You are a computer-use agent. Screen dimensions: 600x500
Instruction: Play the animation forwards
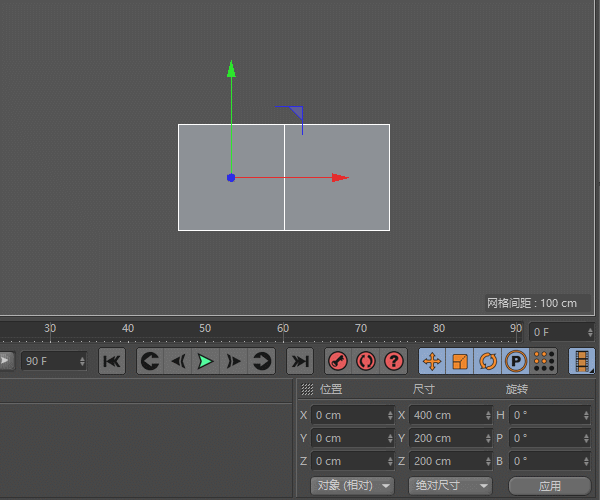[x=205, y=361]
